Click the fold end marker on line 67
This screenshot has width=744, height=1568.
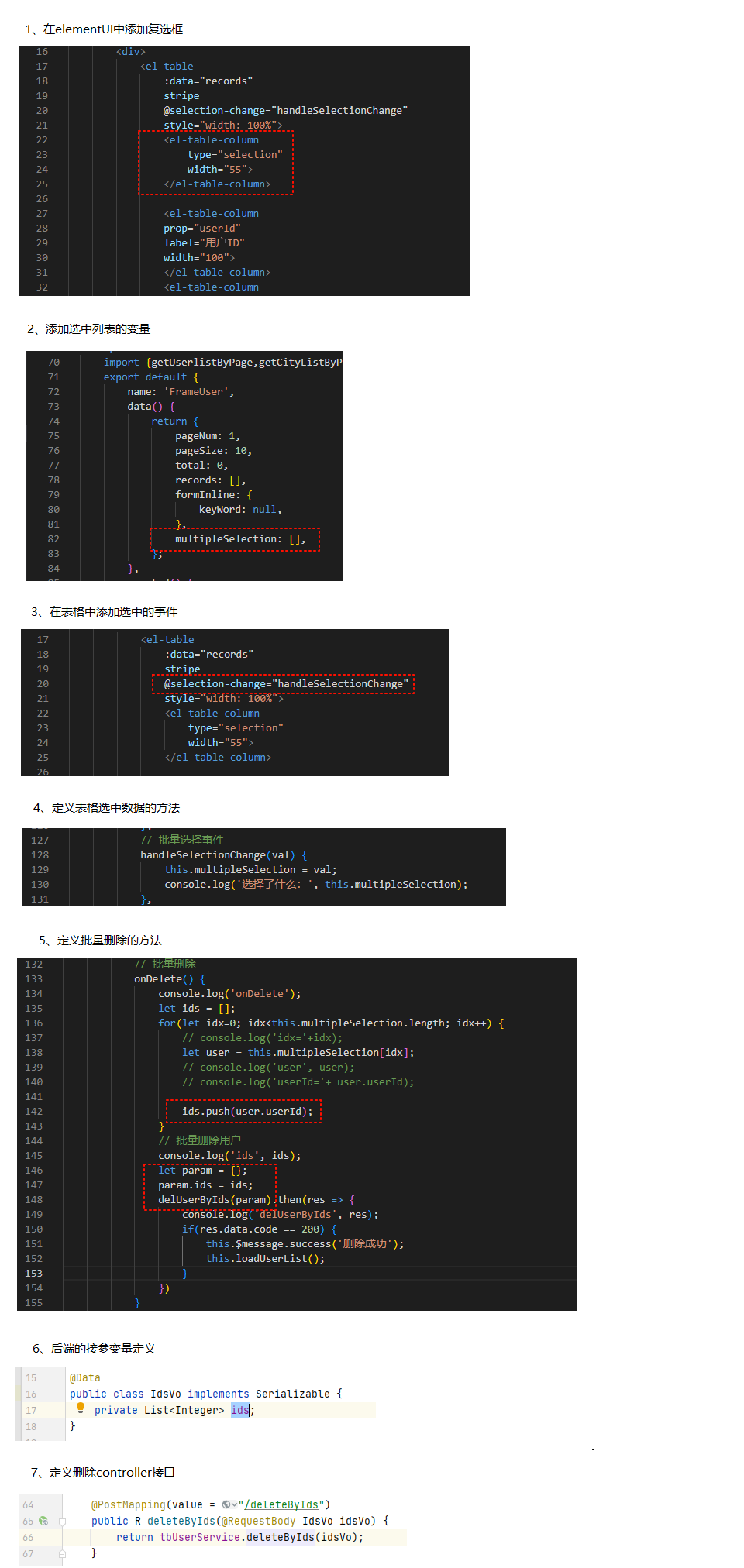[x=62, y=1553]
